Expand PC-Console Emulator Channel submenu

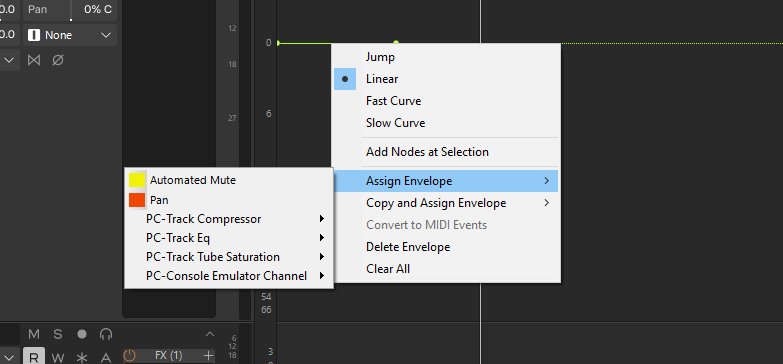229,276
